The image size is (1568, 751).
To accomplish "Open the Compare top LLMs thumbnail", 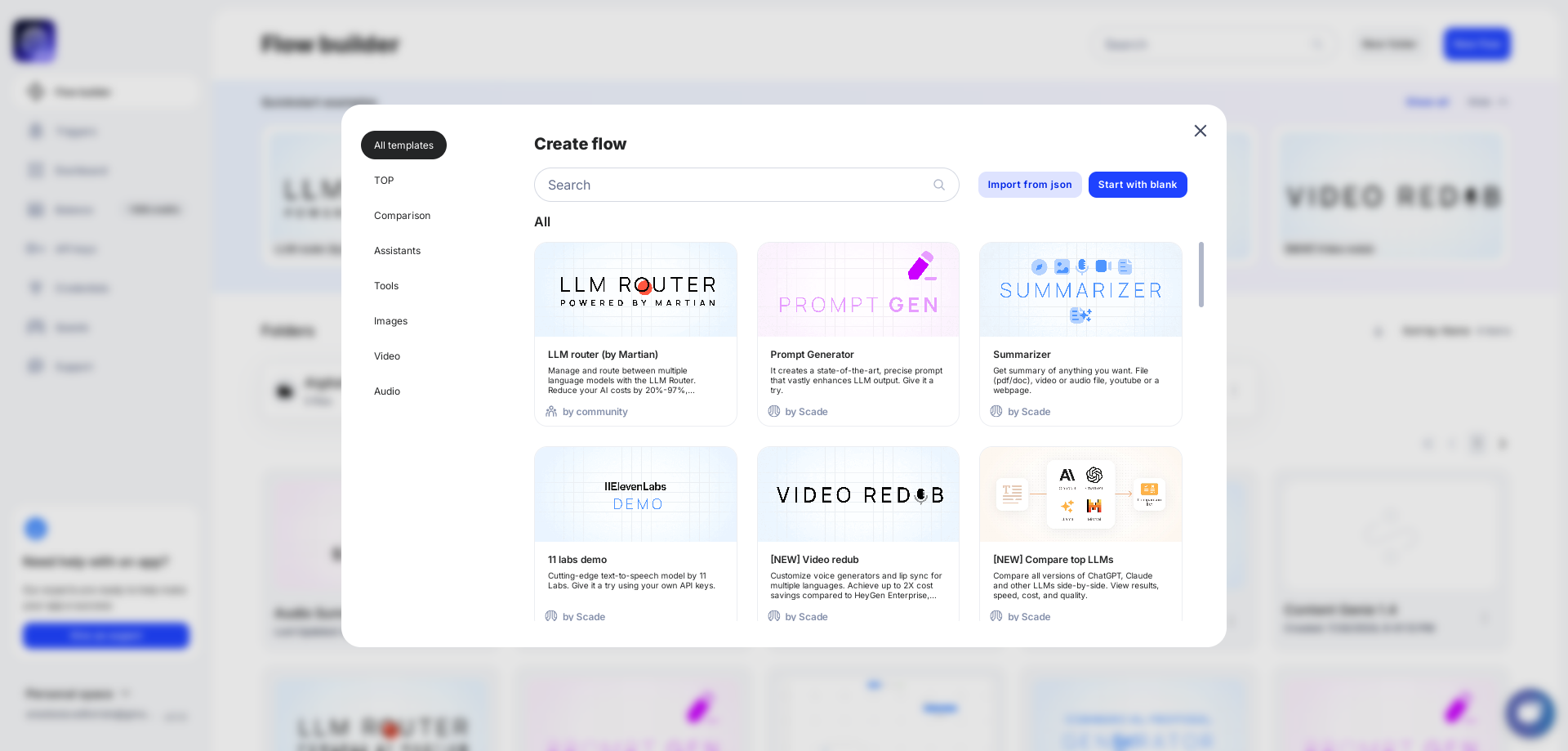I will (x=1080, y=494).
